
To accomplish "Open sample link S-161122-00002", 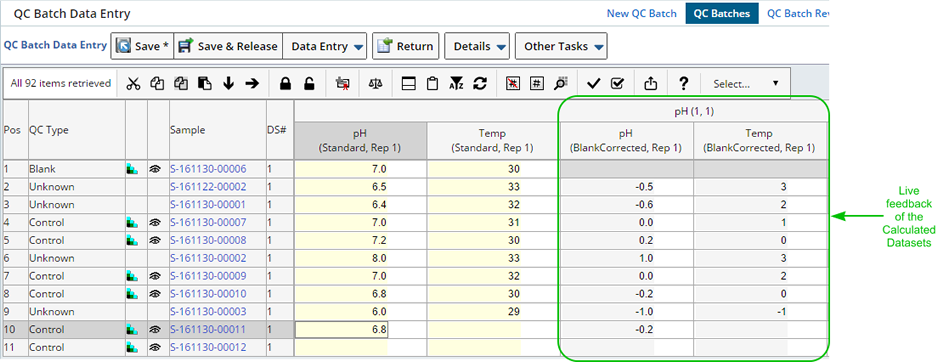I will click(208, 187).
